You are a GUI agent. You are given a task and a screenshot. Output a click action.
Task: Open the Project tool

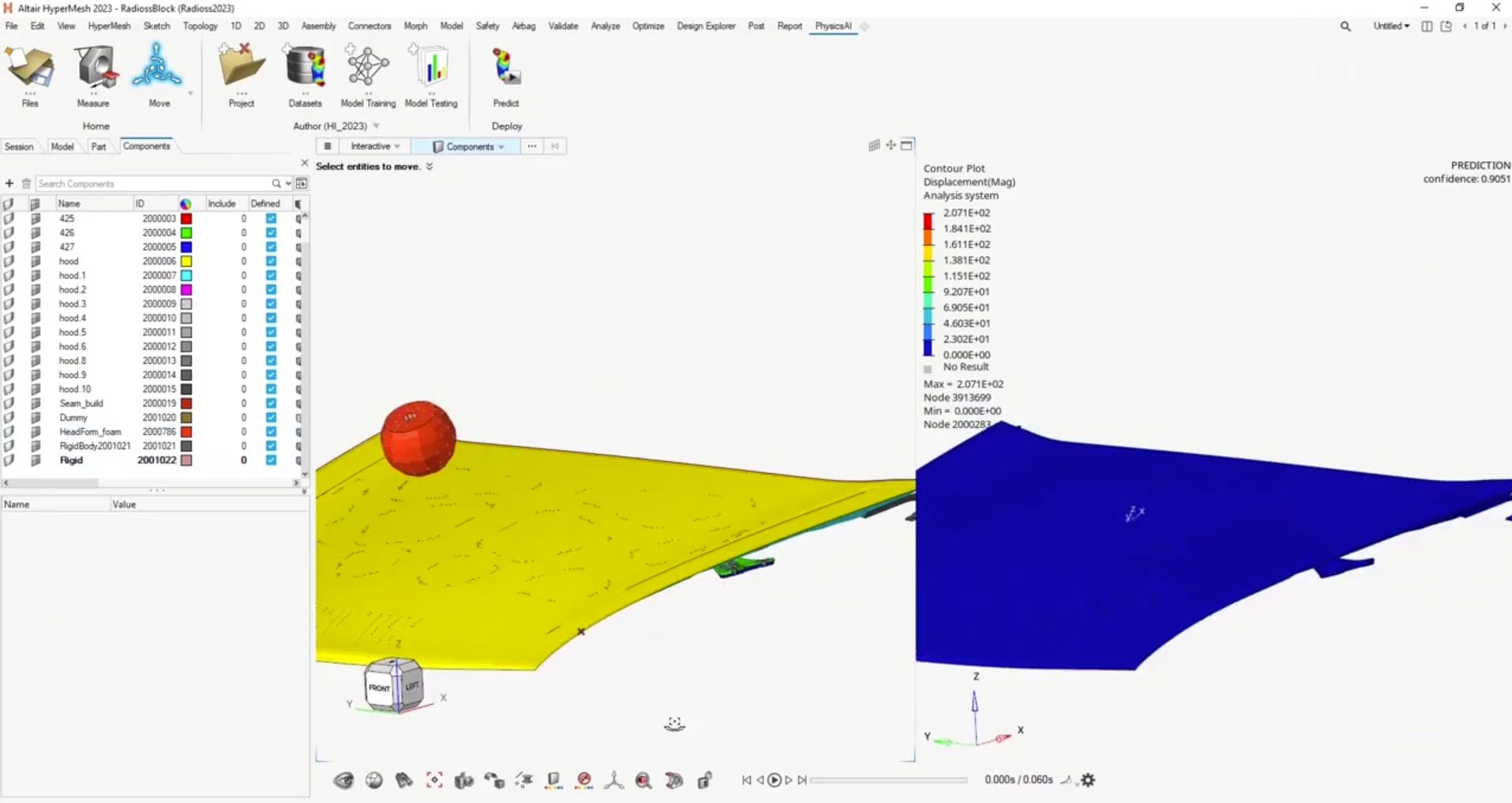coord(240,75)
